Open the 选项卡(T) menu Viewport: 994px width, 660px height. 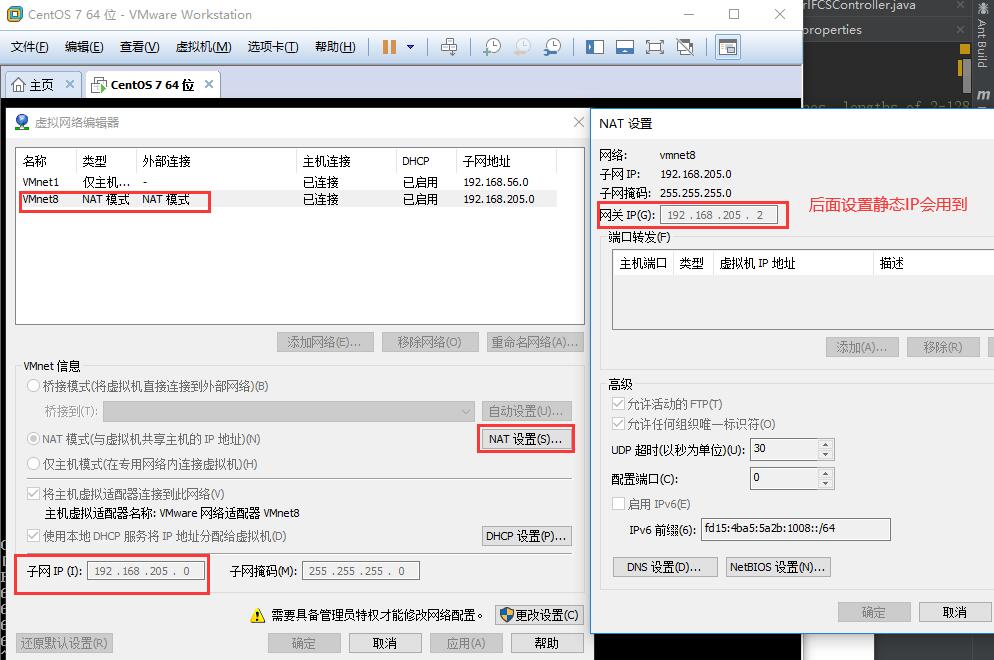click(273, 47)
